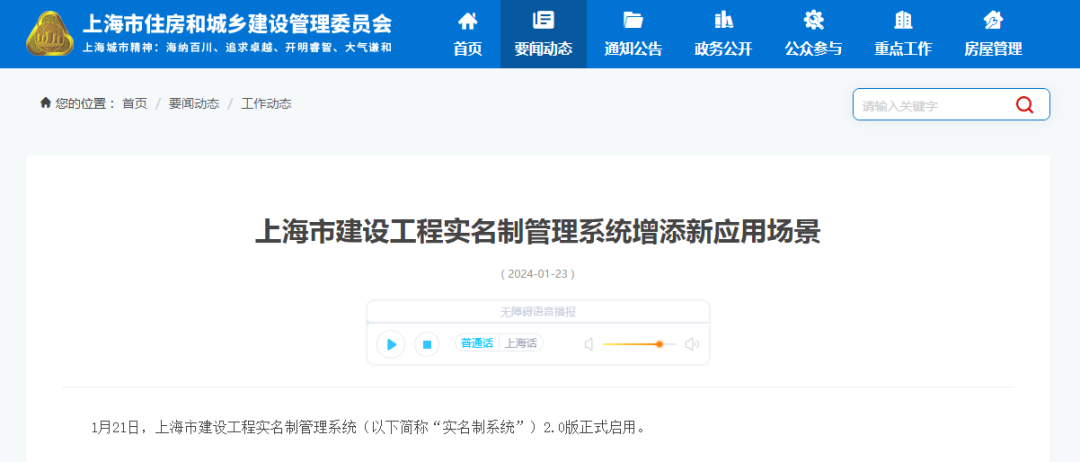The width and height of the screenshot is (1080, 462).
Task: Click the home icon beside 您的位置
Action: (x=45, y=103)
